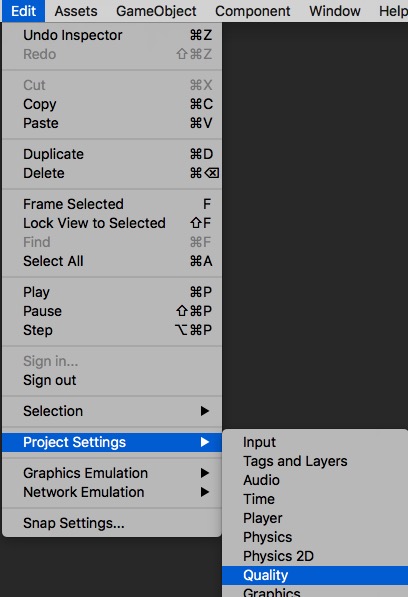Choose Lock View to Selected

(112, 223)
